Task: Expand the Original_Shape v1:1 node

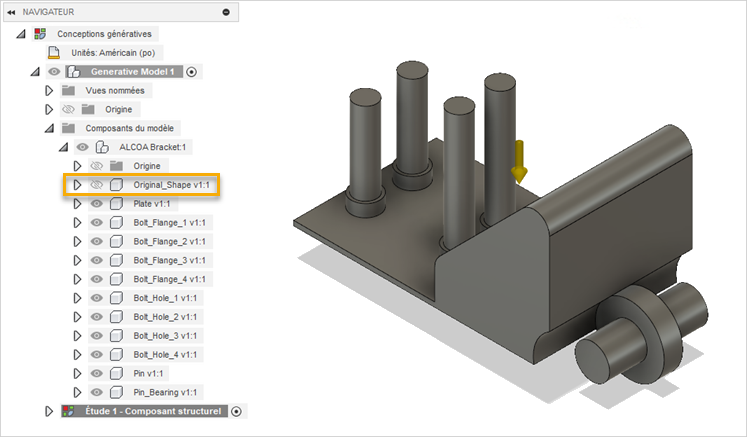Action: [77, 184]
